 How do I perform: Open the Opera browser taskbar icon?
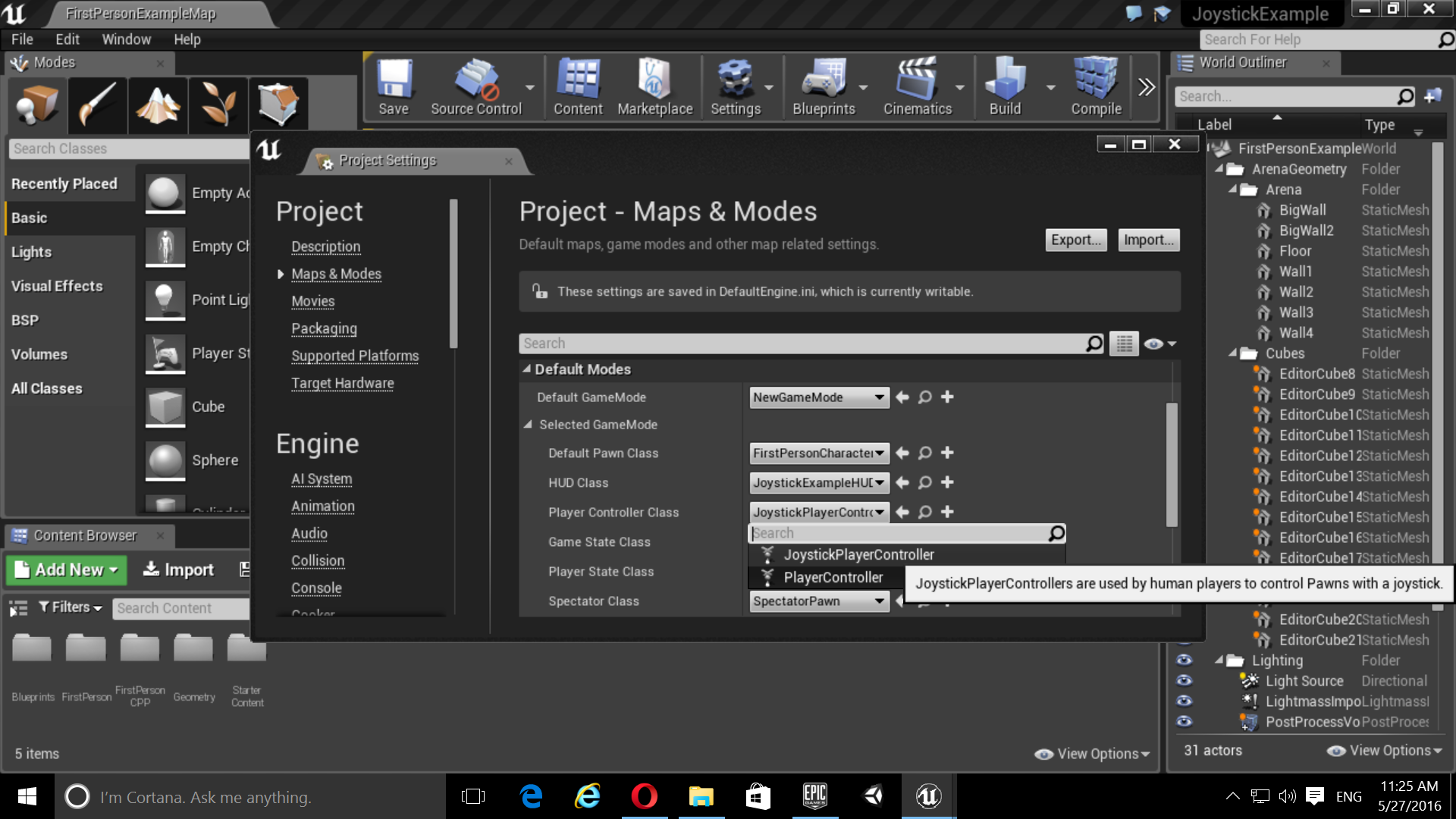pyautogui.click(x=644, y=795)
